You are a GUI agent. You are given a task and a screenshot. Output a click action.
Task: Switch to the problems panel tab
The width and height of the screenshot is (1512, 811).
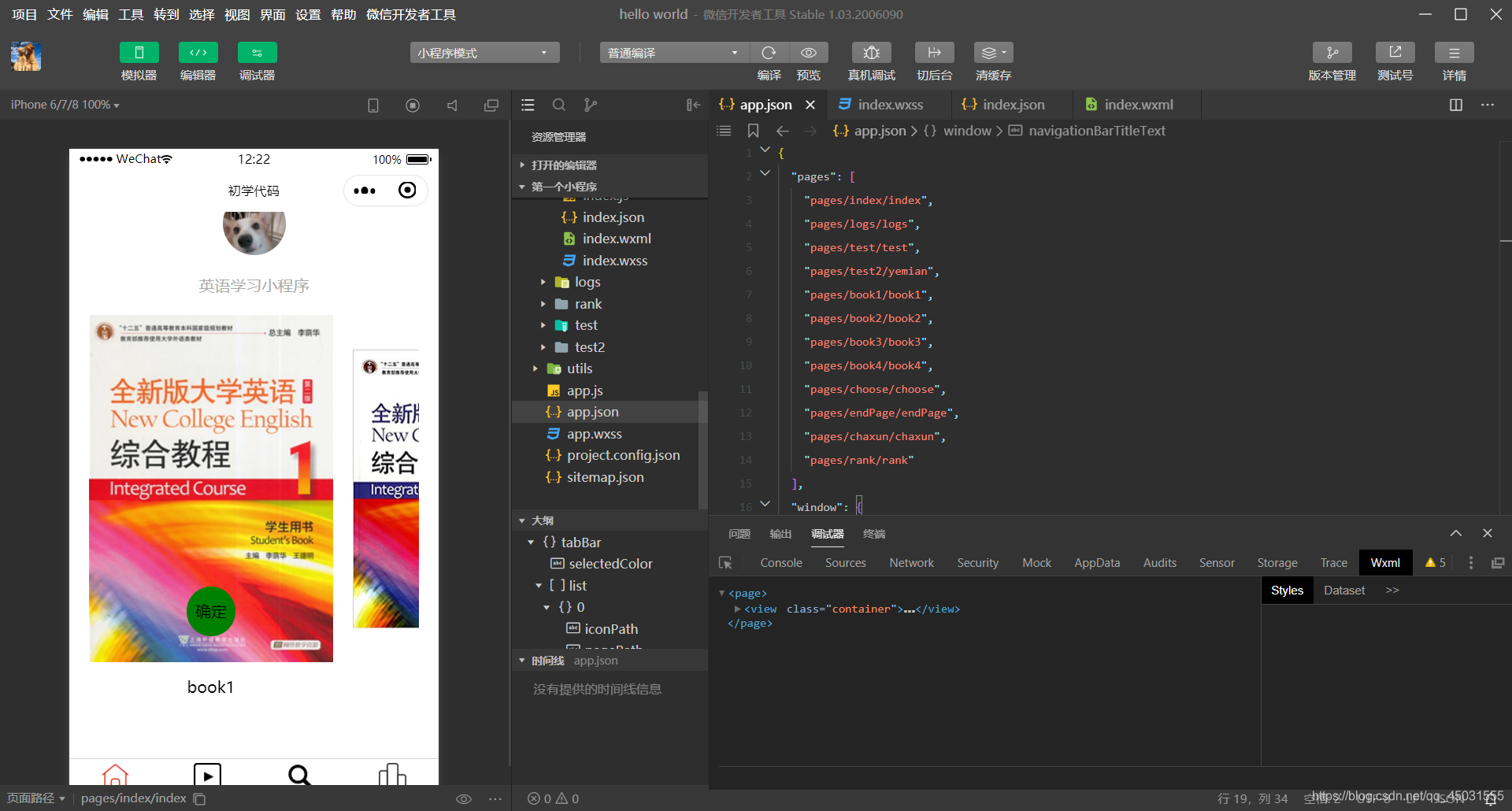(x=739, y=534)
